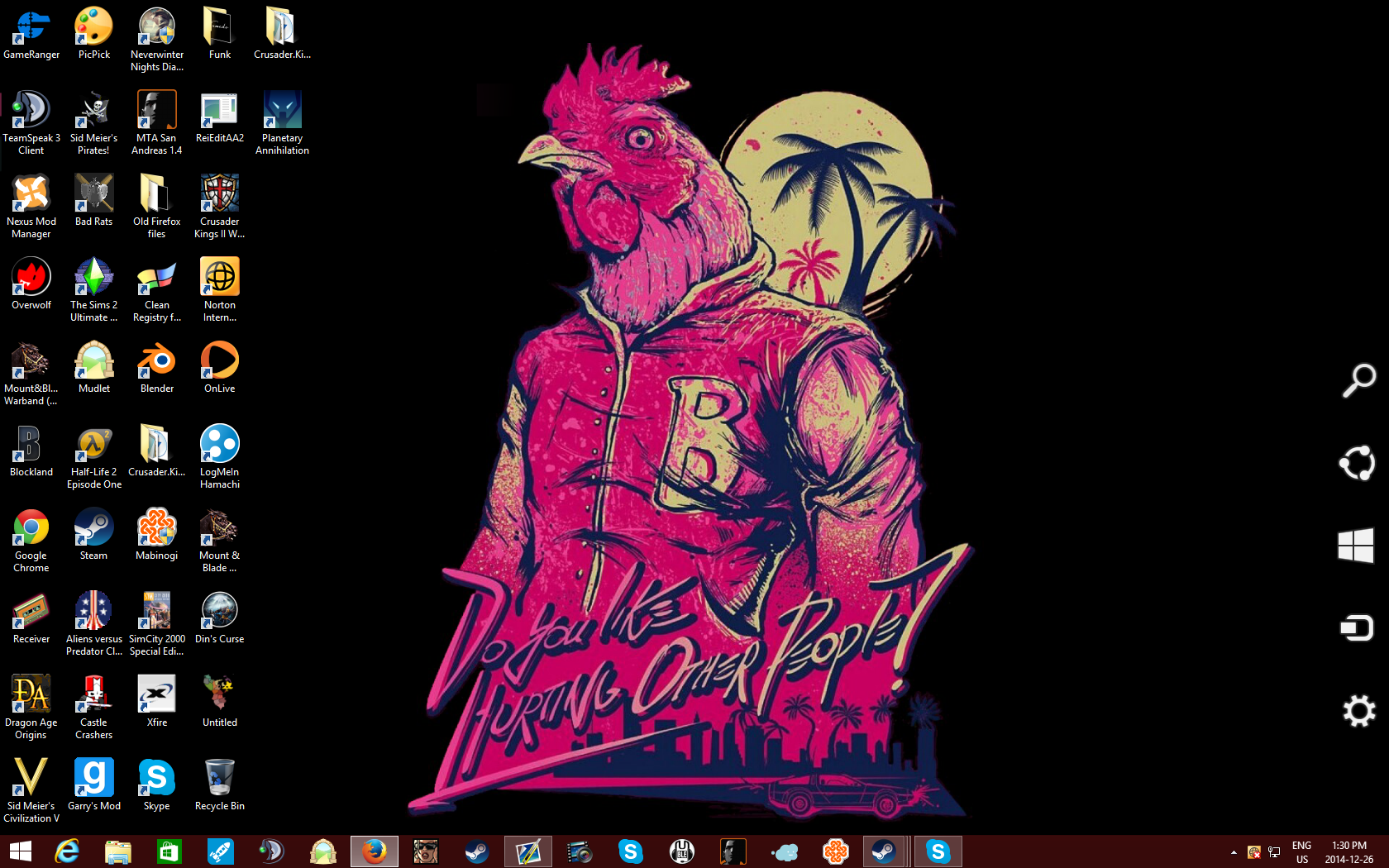Launch PicPick from the desktop
Screen dimensions: 1389x868
coord(94,35)
